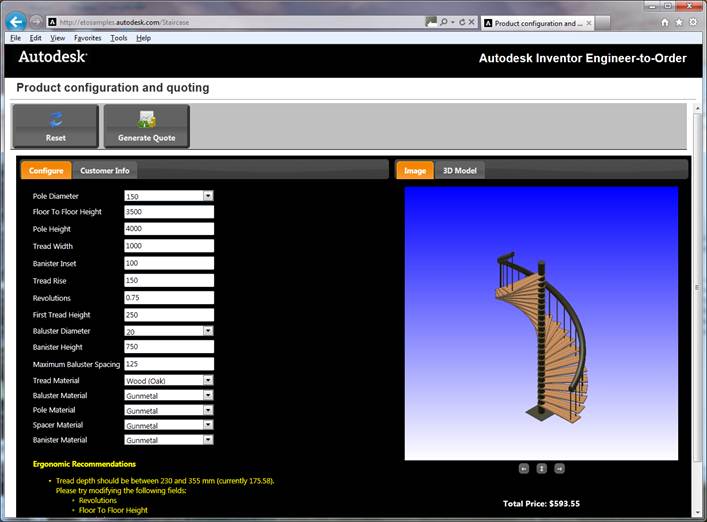
Task: Open the browser Home icon
Action: (665, 22)
